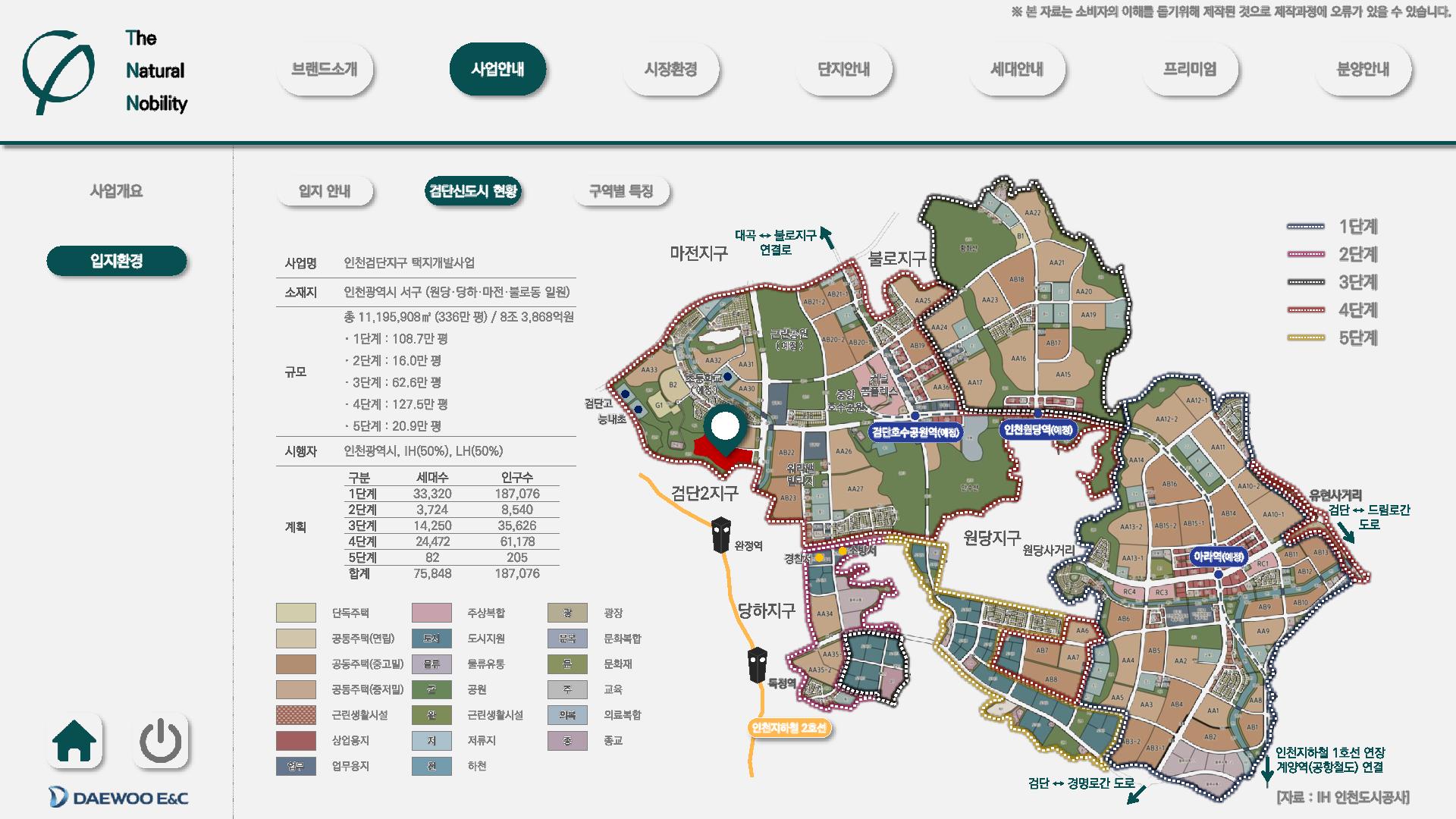This screenshot has height=819, width=1456.
Task: Click the 아라역 station label on map
Action: coord(1219,556)
